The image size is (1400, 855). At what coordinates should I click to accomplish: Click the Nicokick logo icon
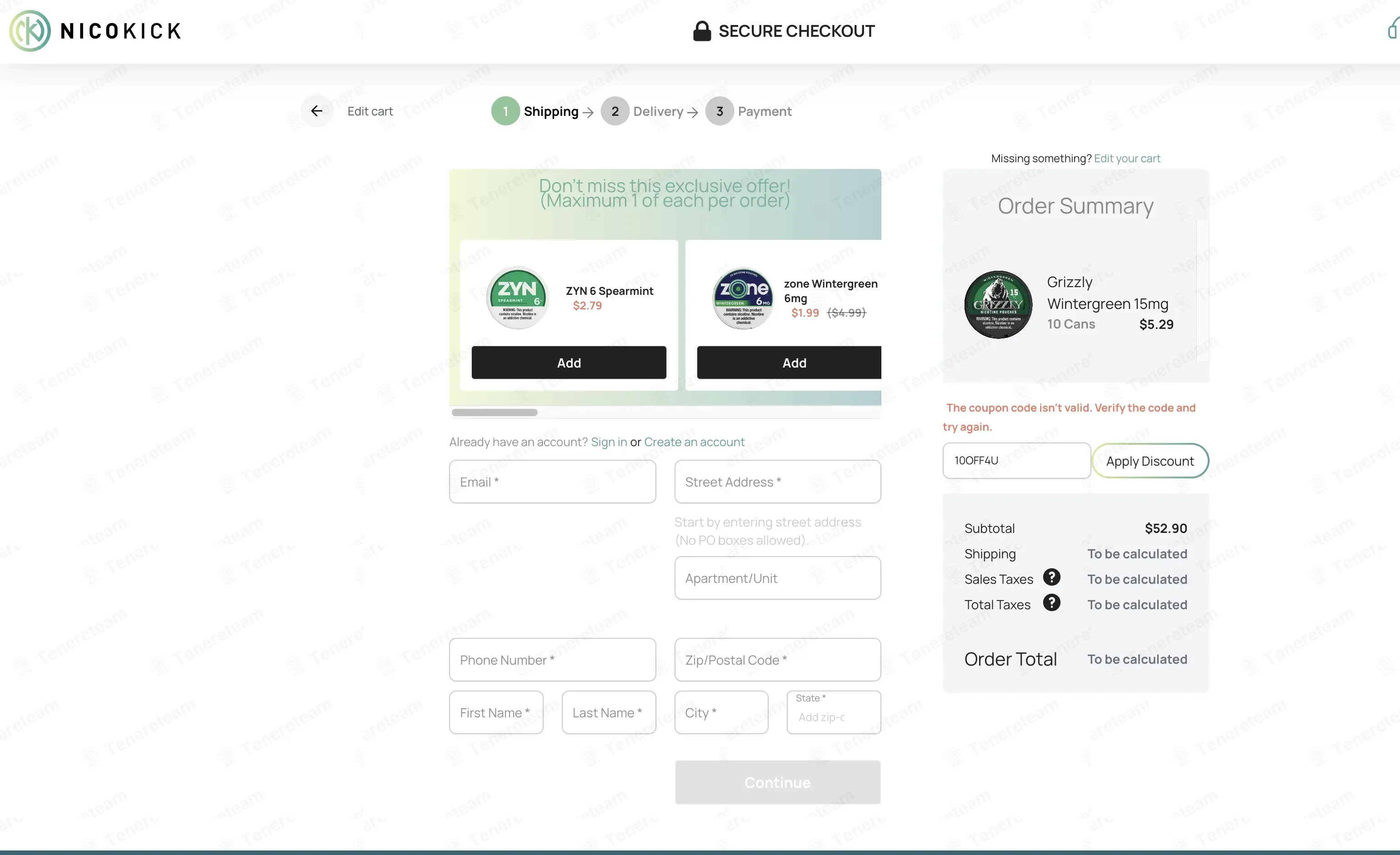30,30
